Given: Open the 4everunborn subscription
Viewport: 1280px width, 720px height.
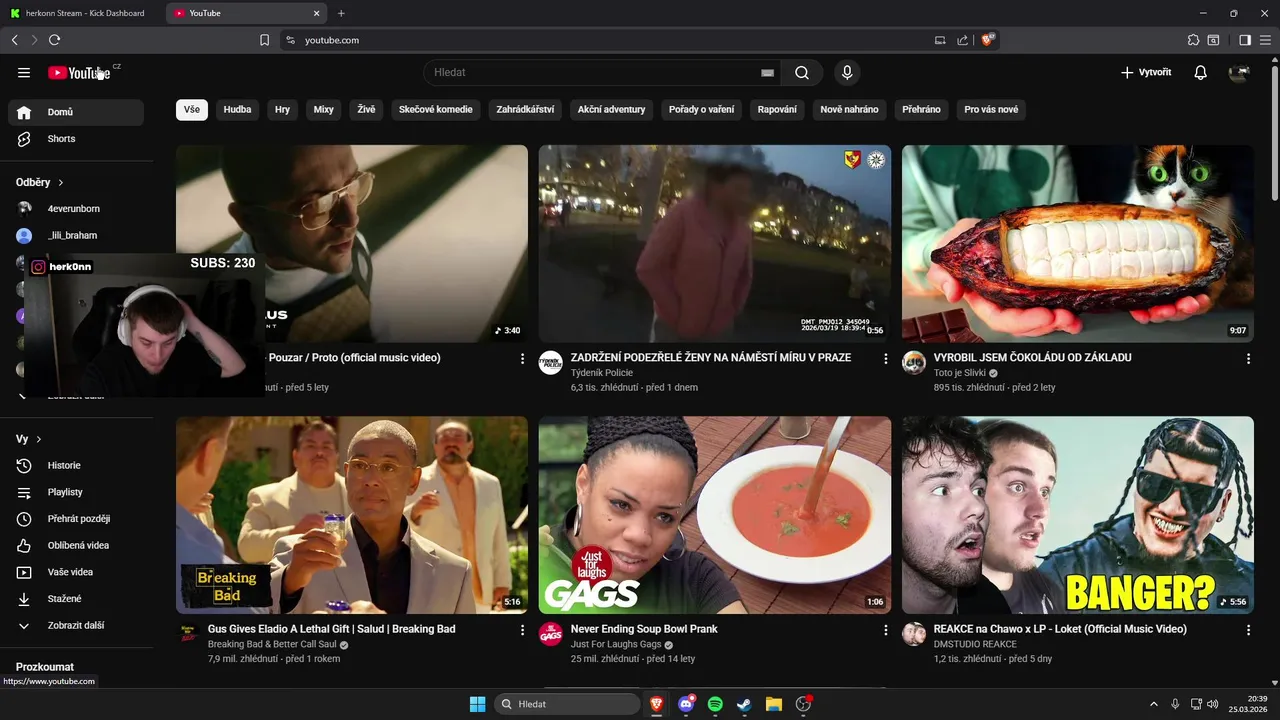Looking at the screenshot, I should (76, 209).
